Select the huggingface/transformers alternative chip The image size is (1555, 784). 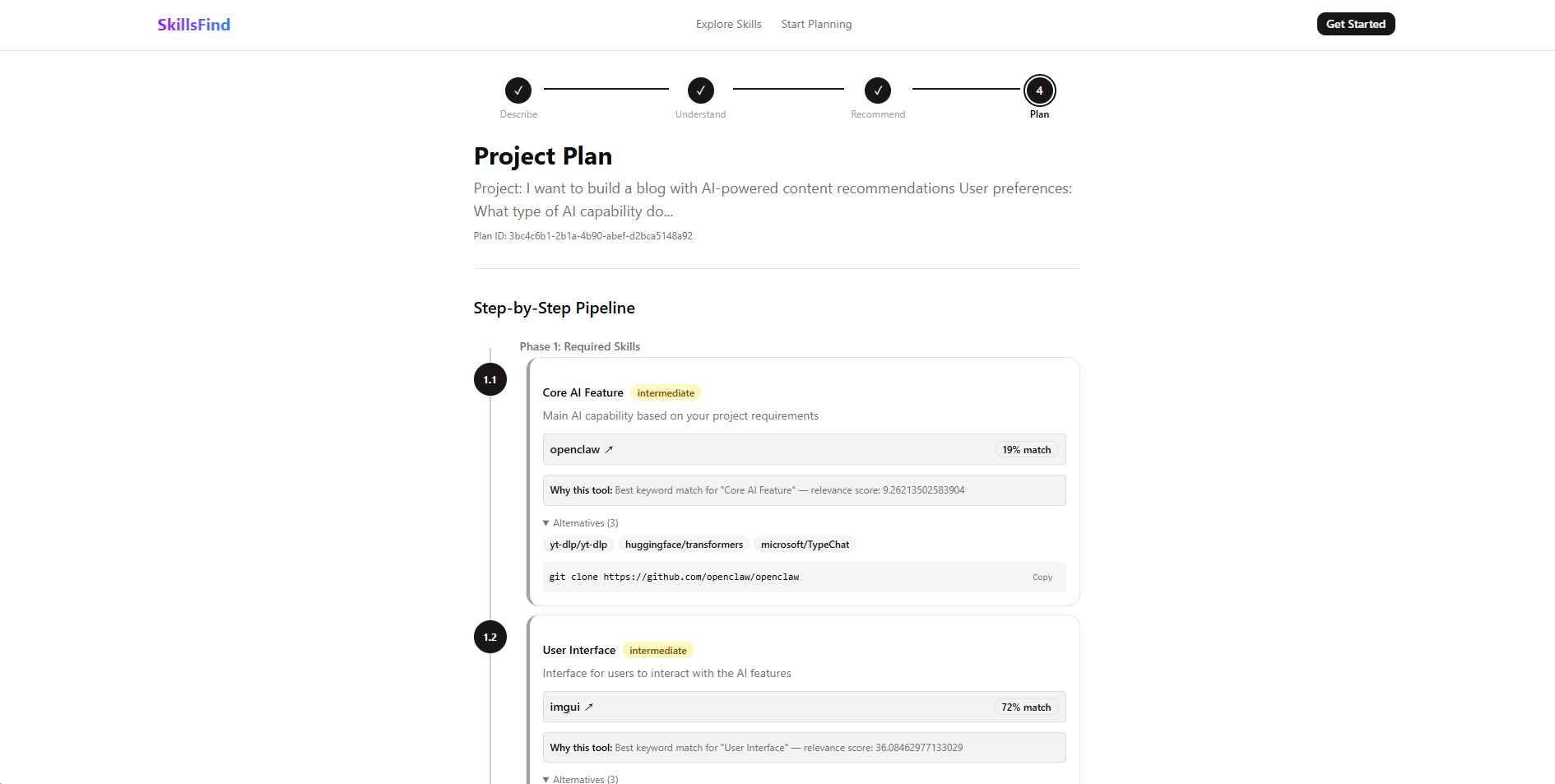684,545
